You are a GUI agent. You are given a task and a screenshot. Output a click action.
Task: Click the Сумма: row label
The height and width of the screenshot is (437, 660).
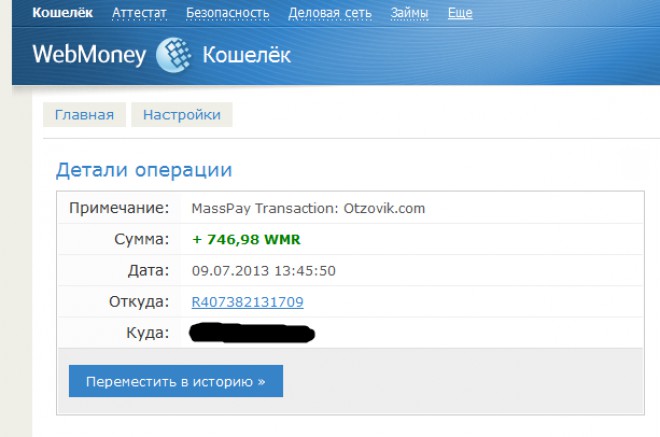point(141,239)
